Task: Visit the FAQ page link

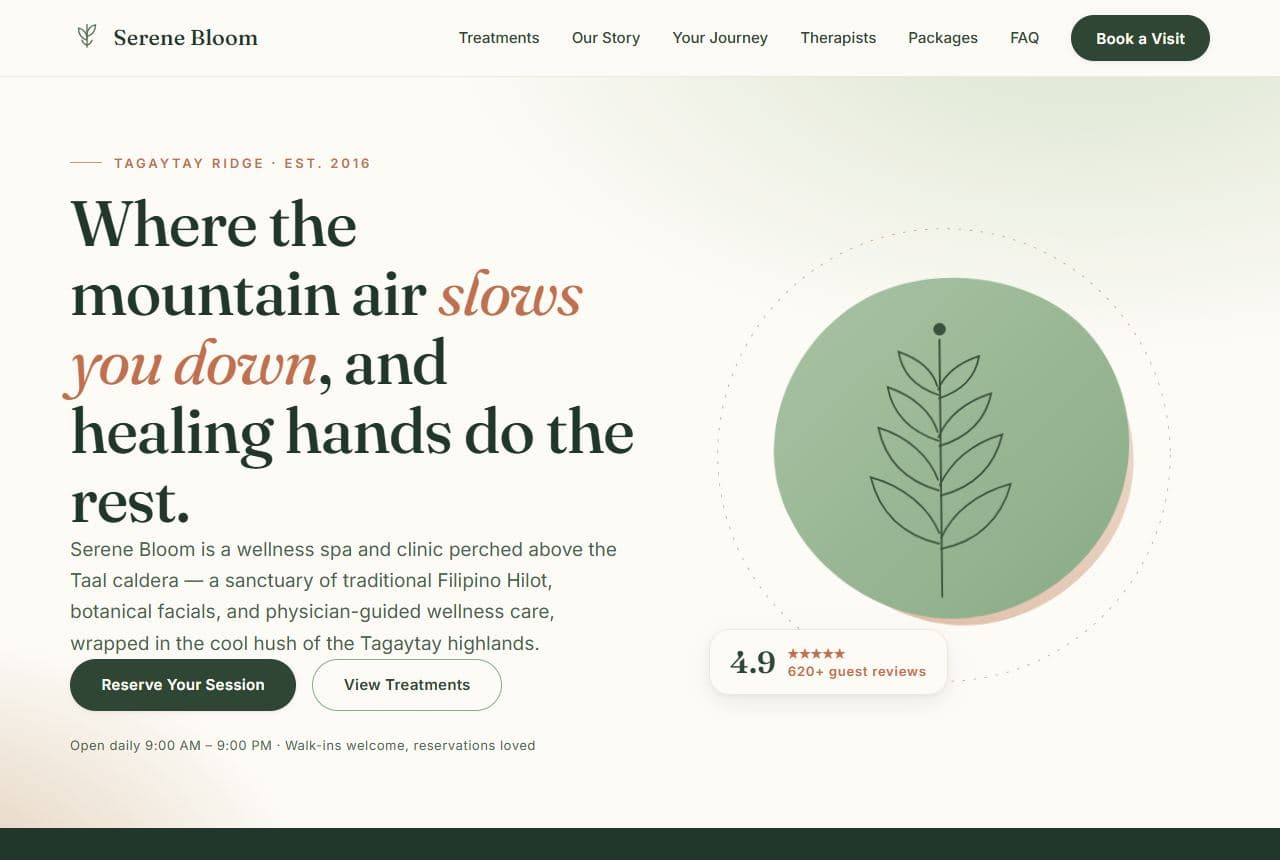Action: (1024, 38)
